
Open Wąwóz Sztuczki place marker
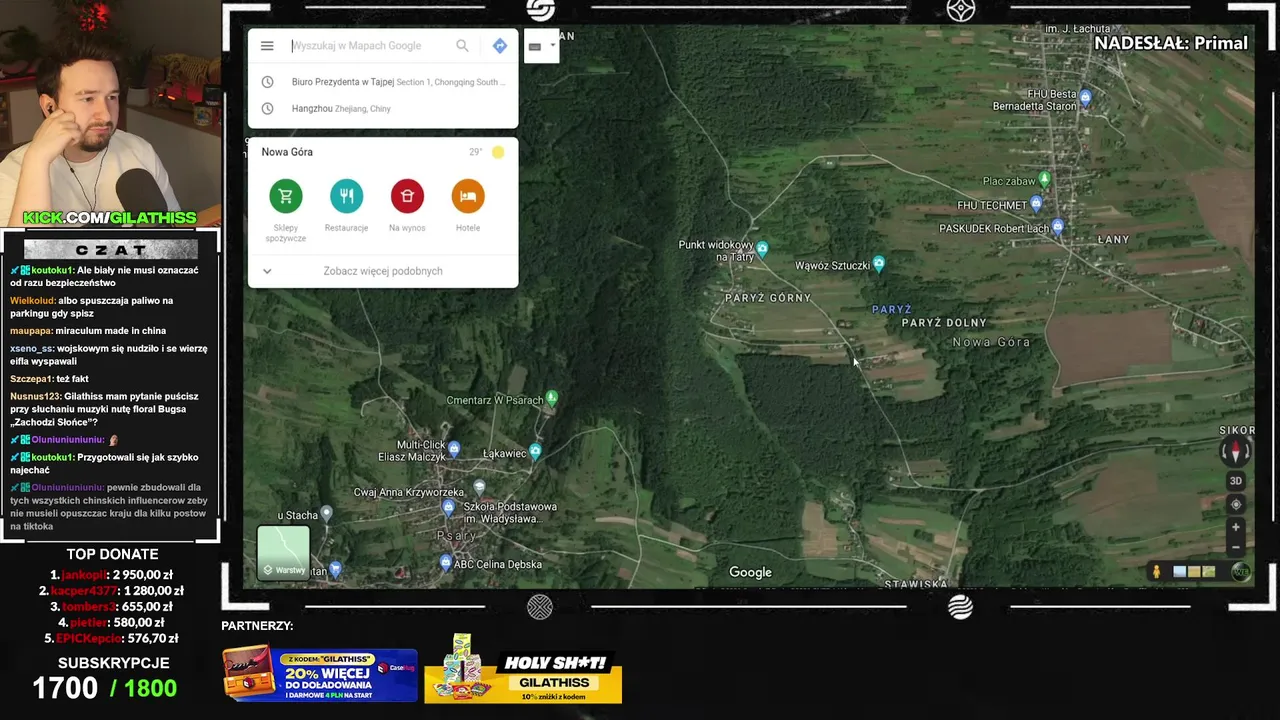[x=879, y=264]
